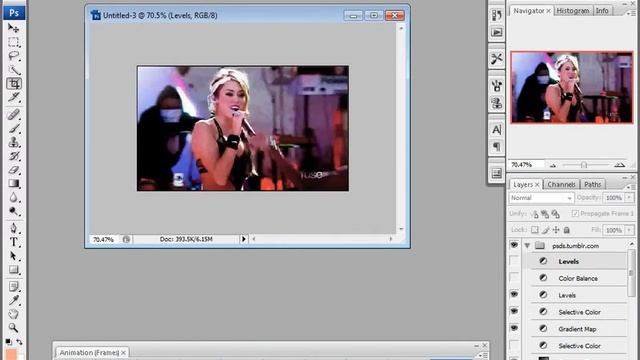Select the Gradient tool

[x=13, y=184]
